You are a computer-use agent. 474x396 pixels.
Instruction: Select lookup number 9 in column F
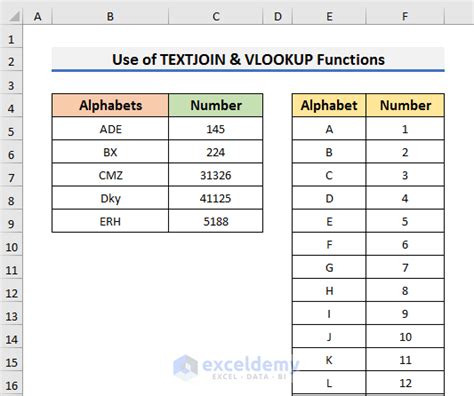405,314
